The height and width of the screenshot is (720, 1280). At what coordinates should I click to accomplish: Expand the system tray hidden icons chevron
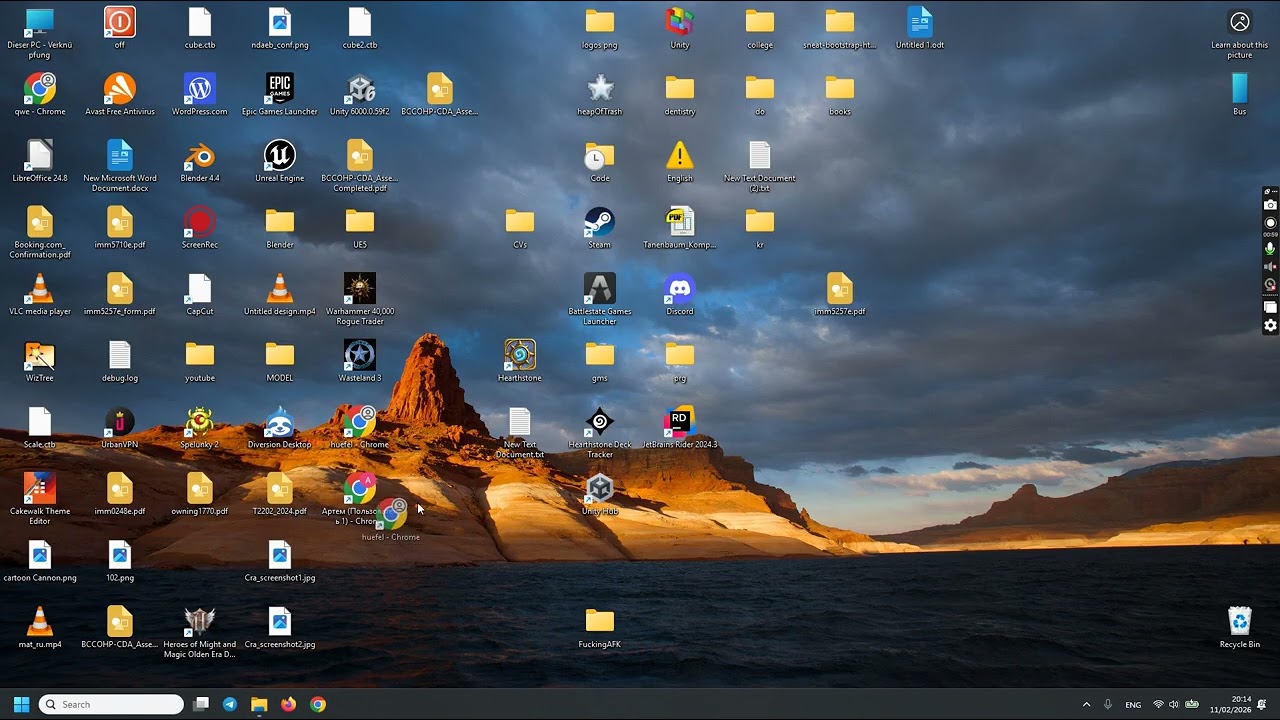tap(1086, 704)
